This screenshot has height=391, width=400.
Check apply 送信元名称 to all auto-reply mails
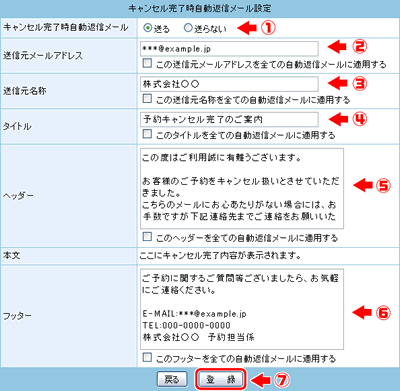tap(147, 98)
